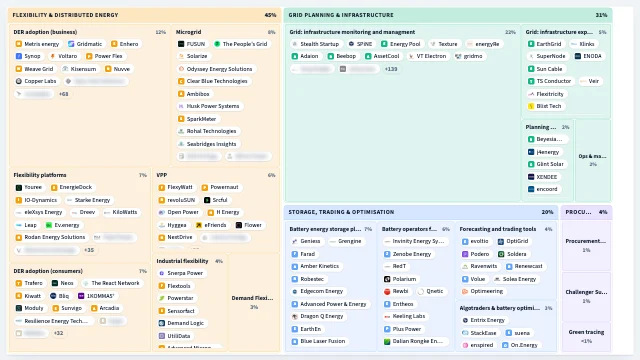Image resolution: width=640 pixels, height=360 pixels.
Task: Click the The React Network chip
Action: pos(112,283)
